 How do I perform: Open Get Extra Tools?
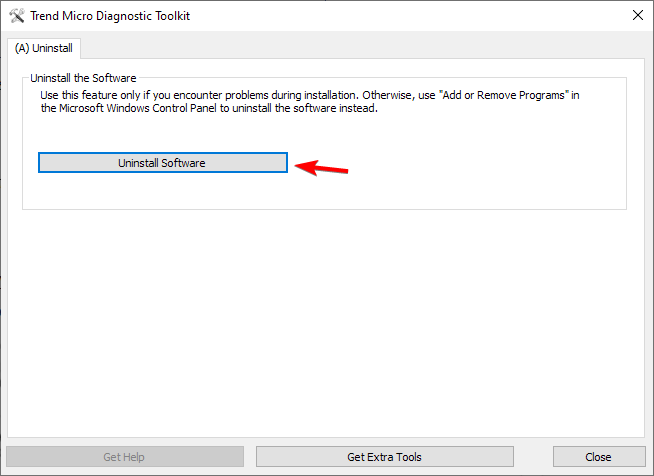pos(385,457)
